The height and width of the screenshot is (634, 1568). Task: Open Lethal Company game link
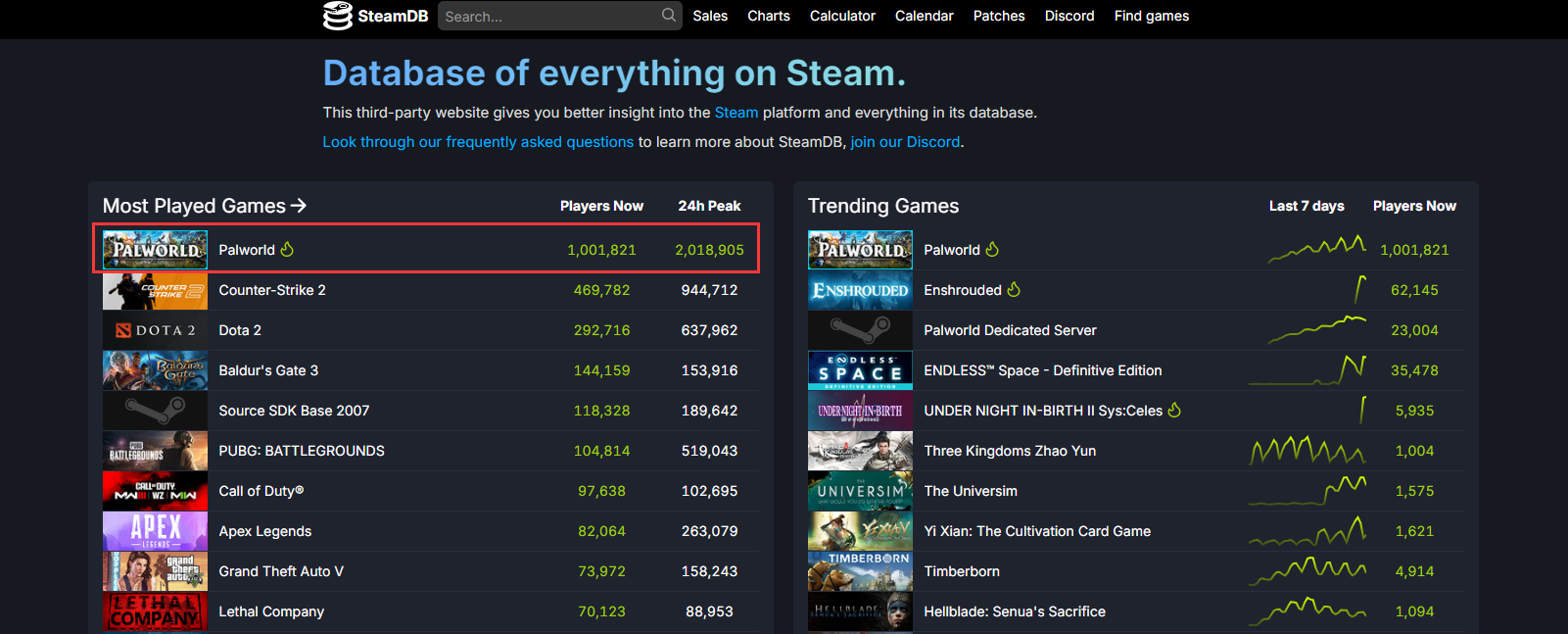tap(271, 611)
